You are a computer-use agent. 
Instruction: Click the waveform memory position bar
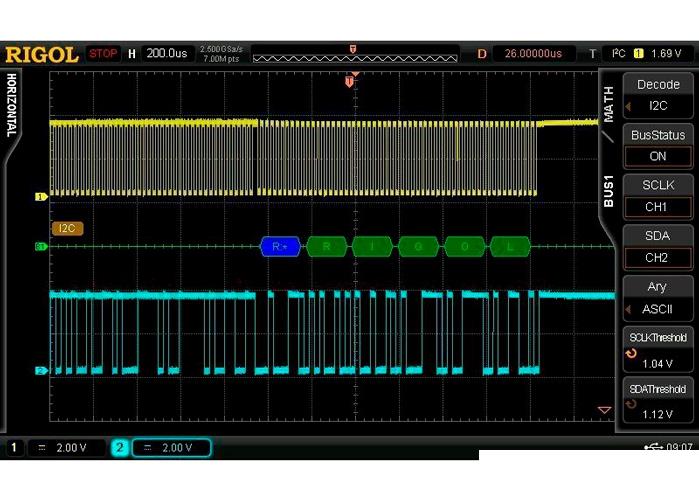[350, 57]
